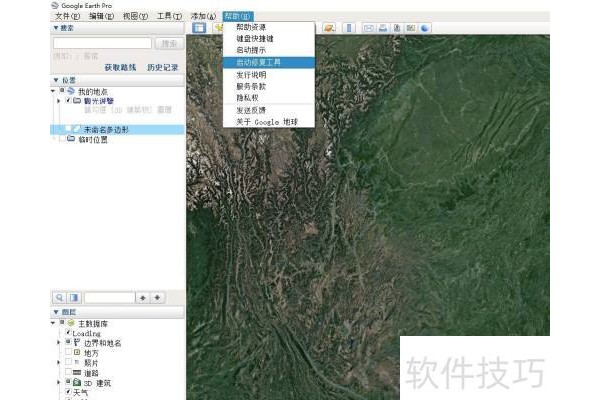Image resolution: width=600 pixels, height=400 pixels.
Task: Open the 工具 menu
Action: click(x=170, y=16)
